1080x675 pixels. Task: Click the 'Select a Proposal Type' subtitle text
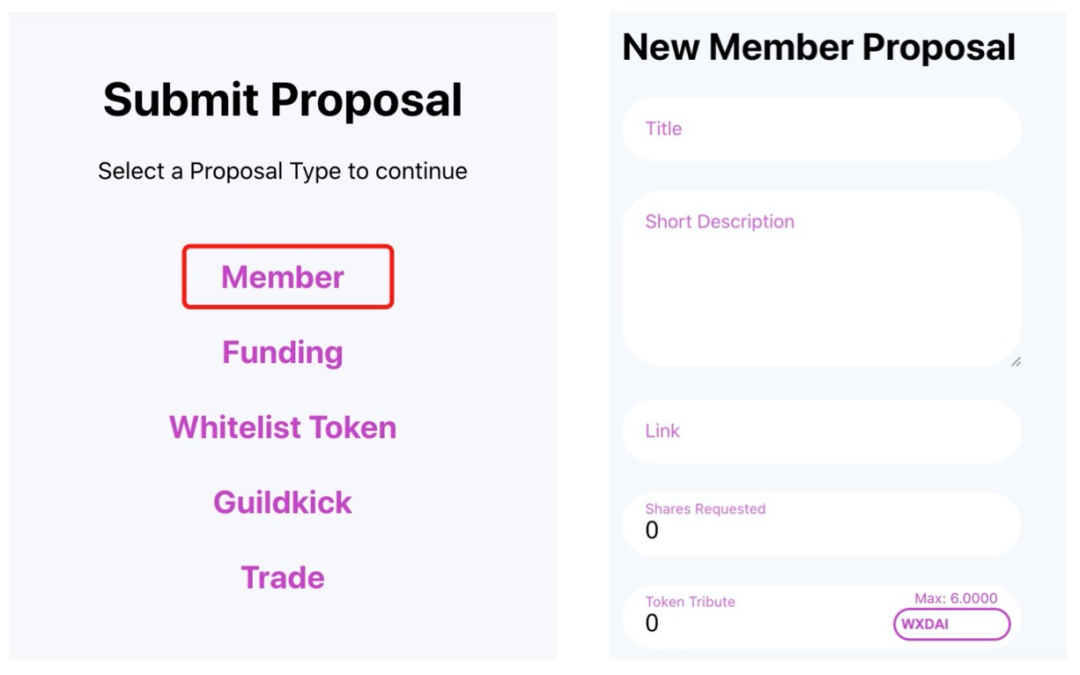[x=283, y=171]
